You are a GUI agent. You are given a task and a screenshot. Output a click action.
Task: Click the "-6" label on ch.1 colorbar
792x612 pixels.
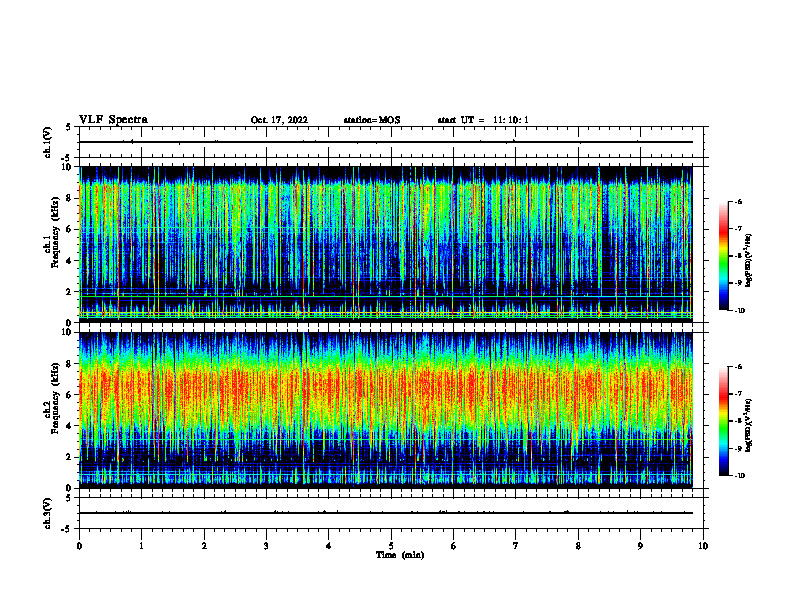point(738,201)
